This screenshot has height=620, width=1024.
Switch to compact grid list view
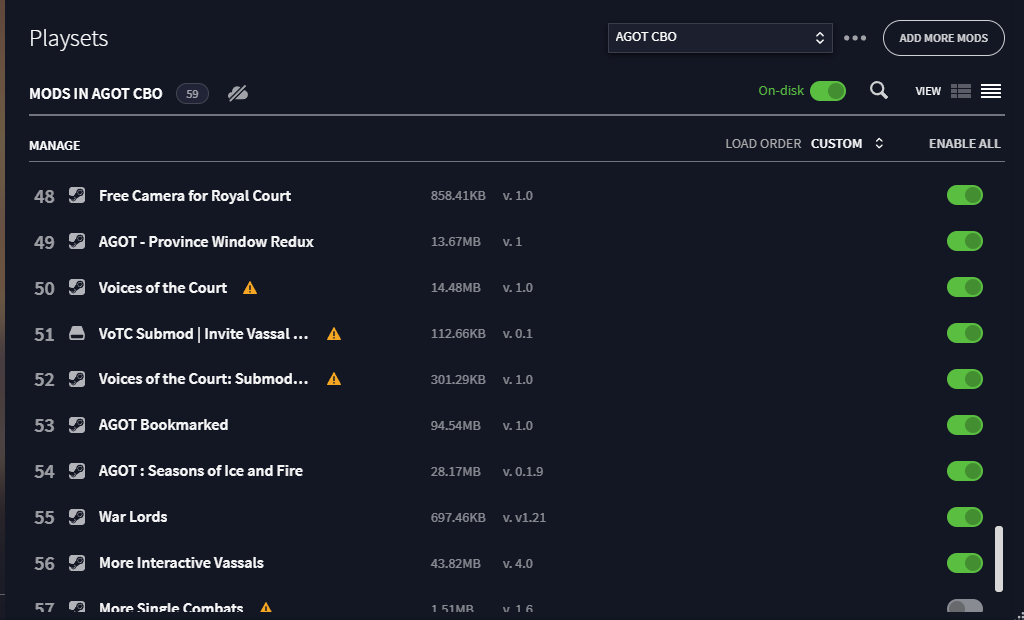(x=961, y=91)
